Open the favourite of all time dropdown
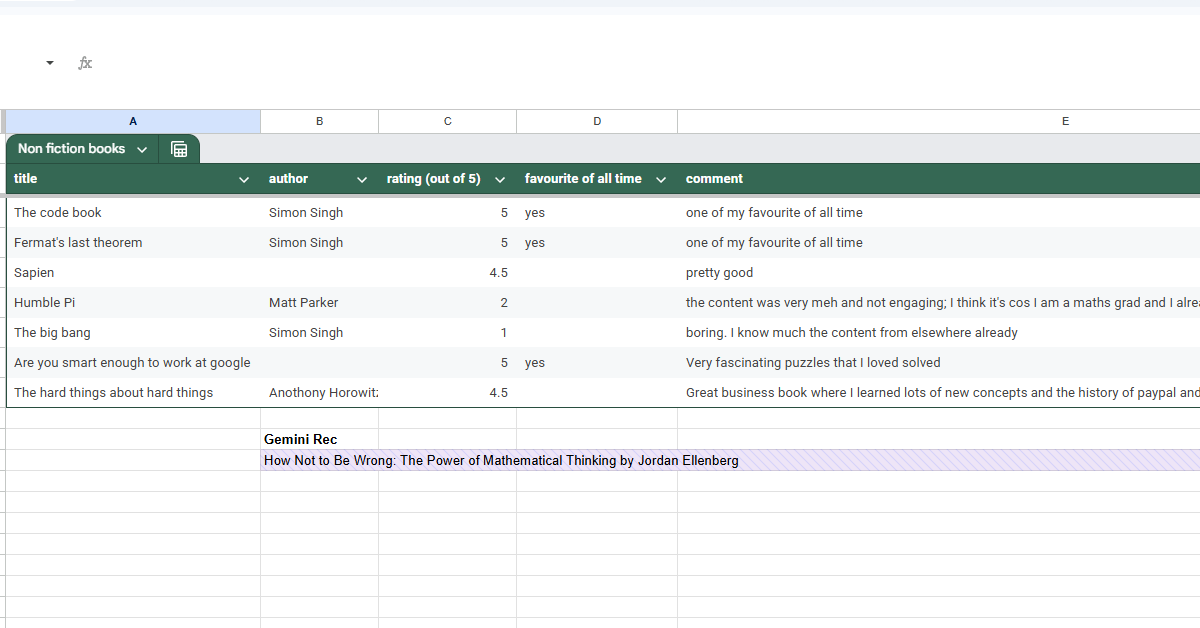The height and width of the screenshot is (628, 1200). click(x=661, y=180)
